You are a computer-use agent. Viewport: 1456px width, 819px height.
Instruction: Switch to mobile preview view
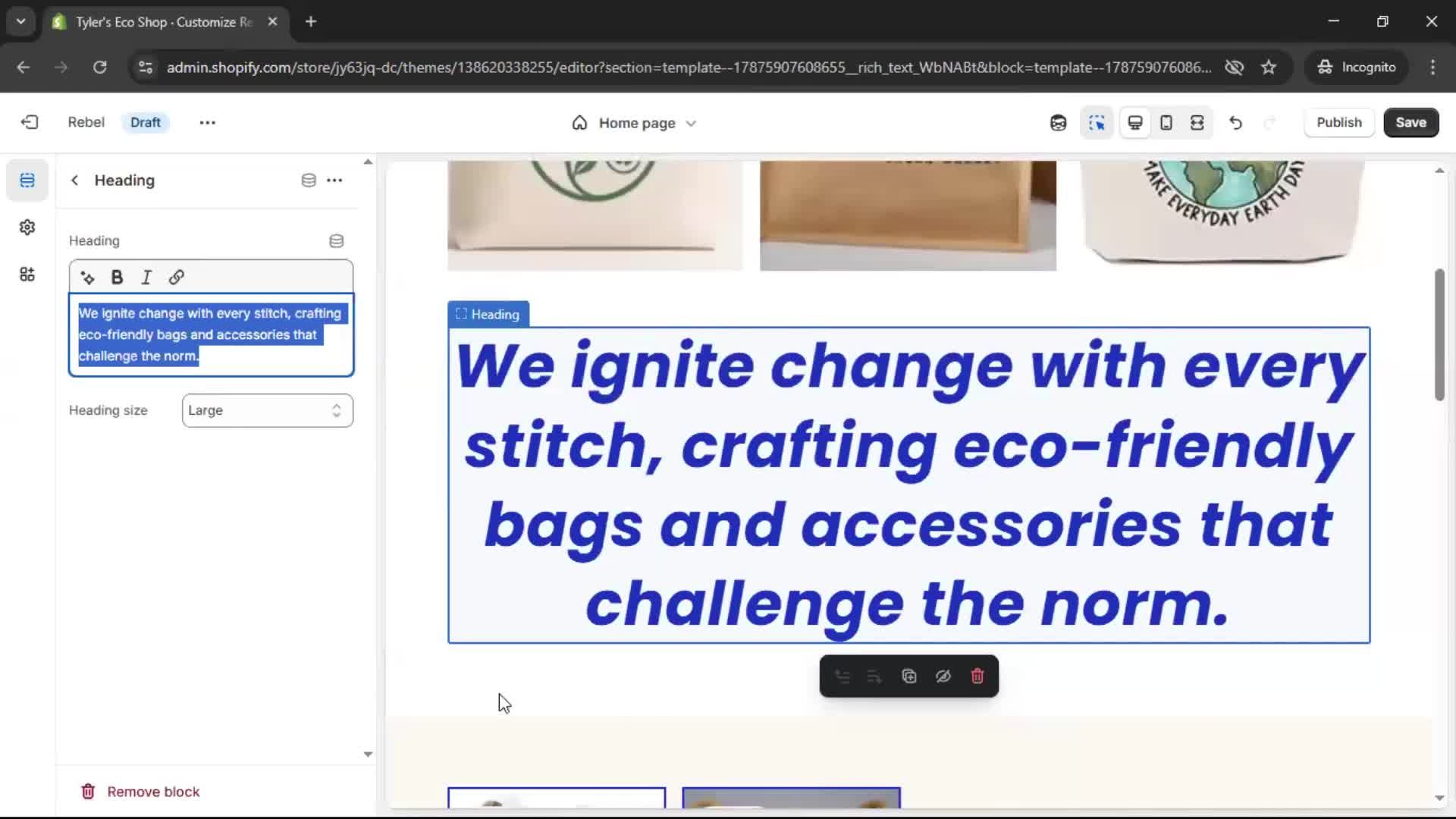click(x=1166, y=122)
